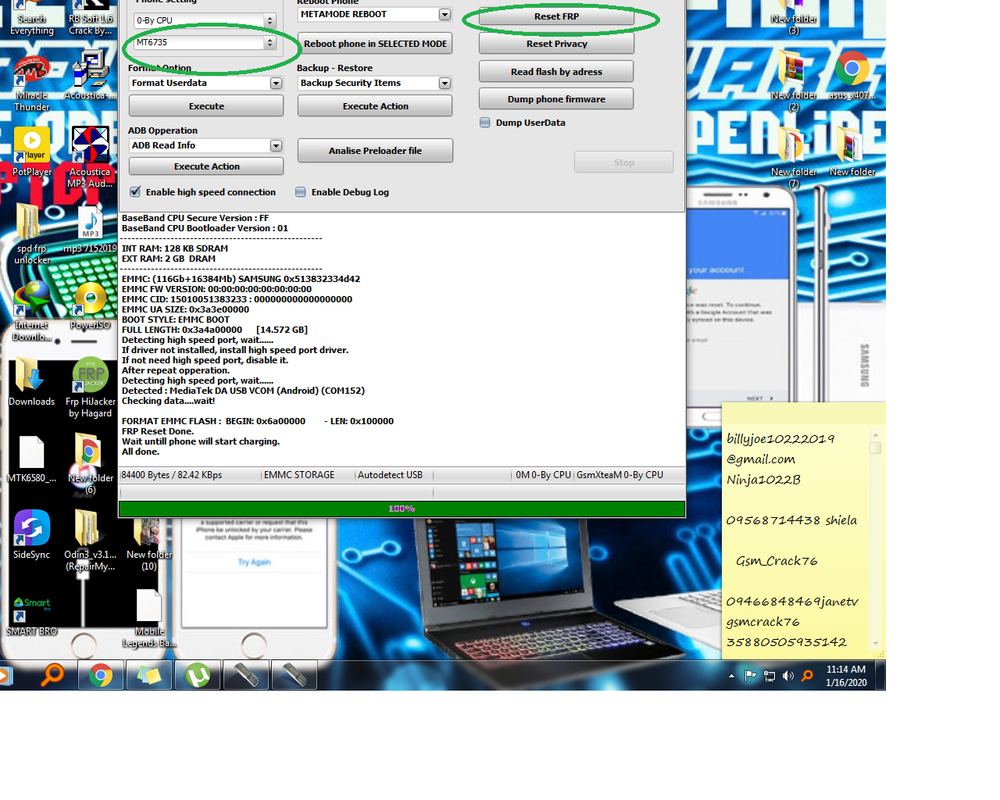Launch PotPlayer from the desktop
This screenshot has height=800, width=1000.
tap(31, 152)
